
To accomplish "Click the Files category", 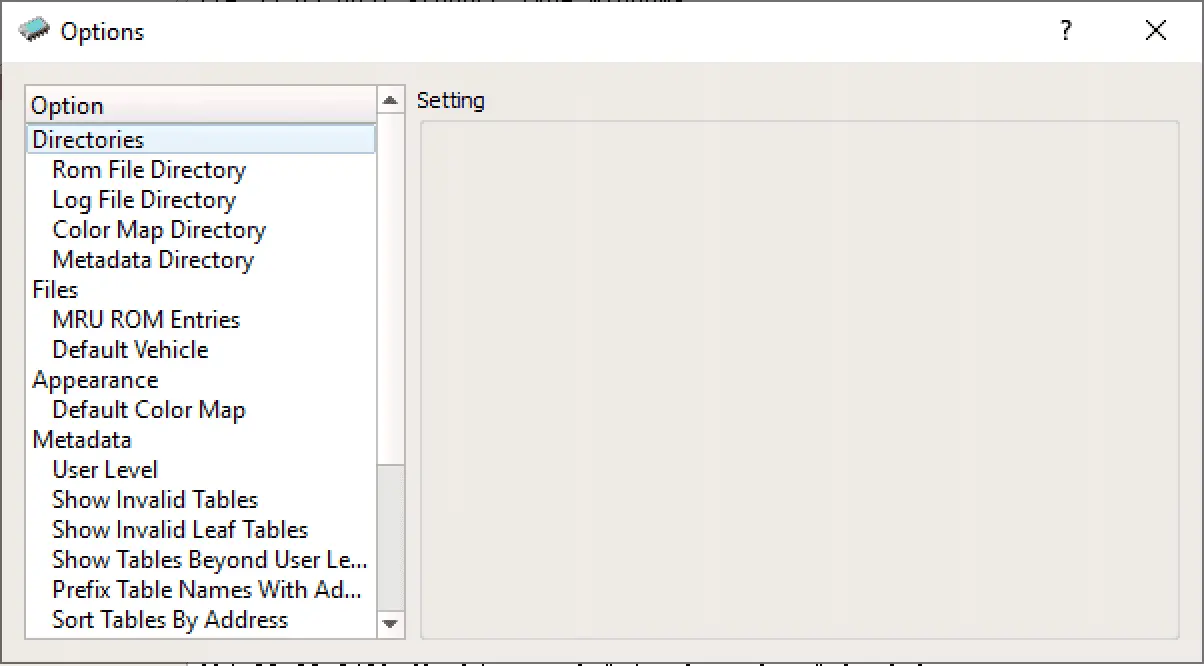I will (55, 290).
